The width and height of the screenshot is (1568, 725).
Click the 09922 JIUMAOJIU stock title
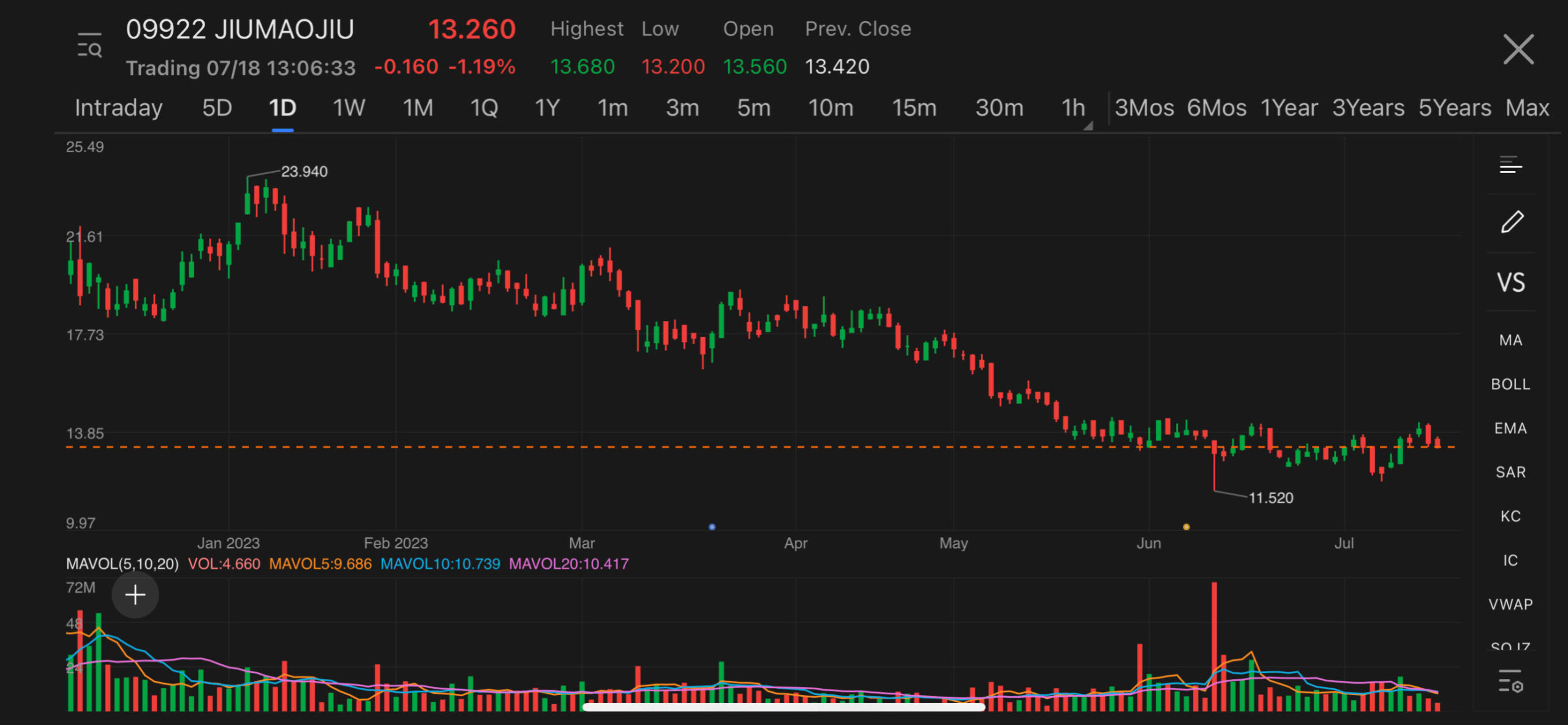[240, 29]
